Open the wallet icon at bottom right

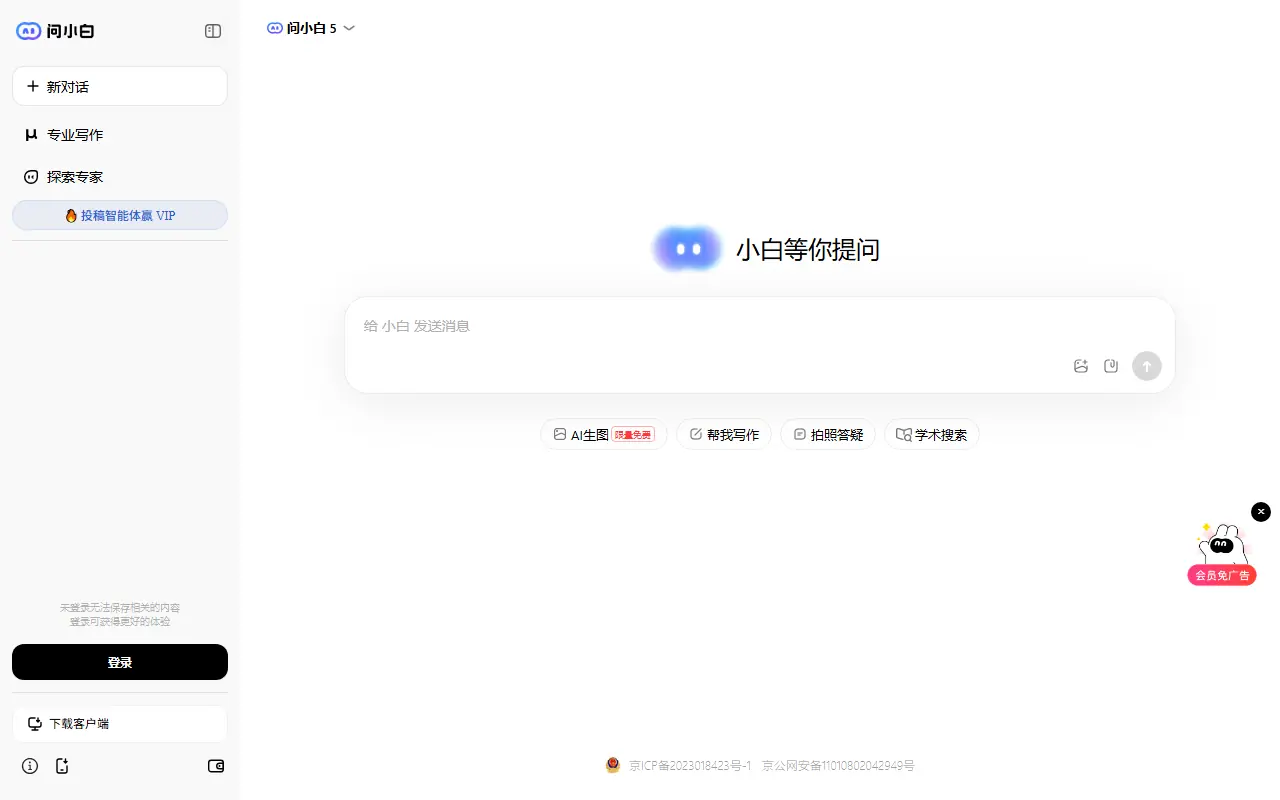215,765
